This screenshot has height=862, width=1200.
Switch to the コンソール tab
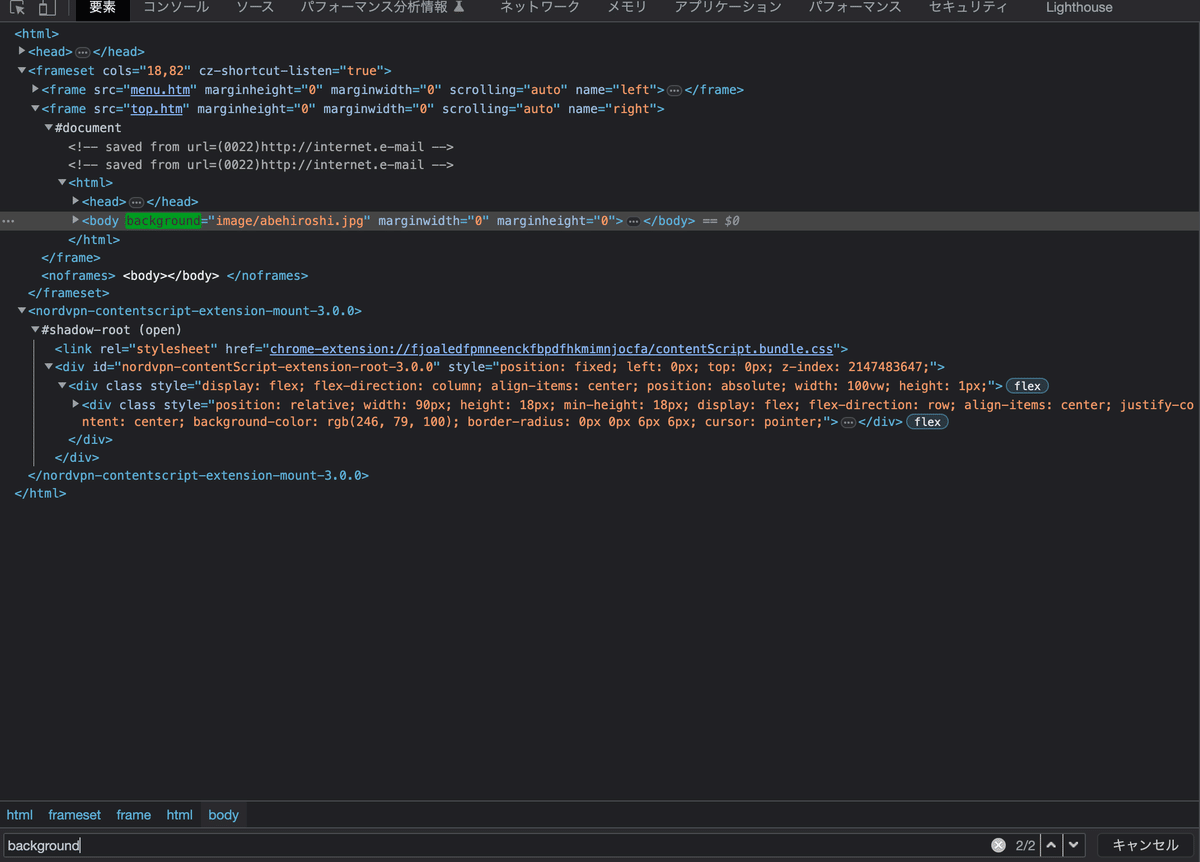coord(175,8)
